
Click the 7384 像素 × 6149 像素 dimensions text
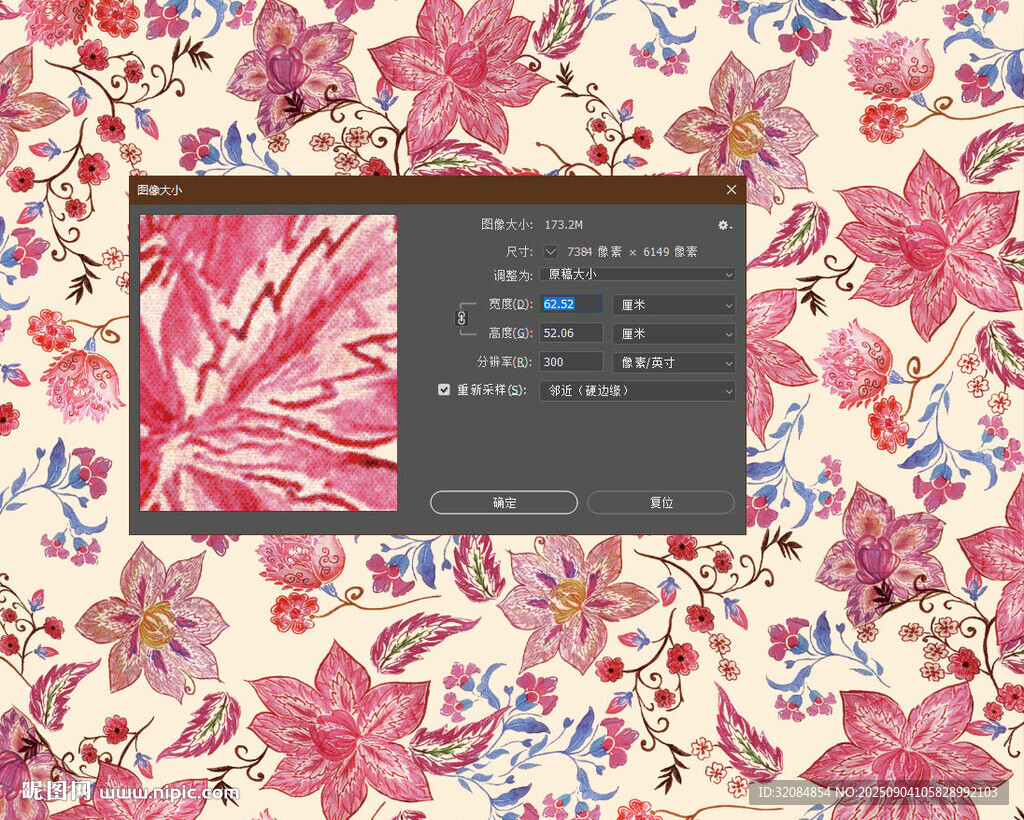pos(632,251)
